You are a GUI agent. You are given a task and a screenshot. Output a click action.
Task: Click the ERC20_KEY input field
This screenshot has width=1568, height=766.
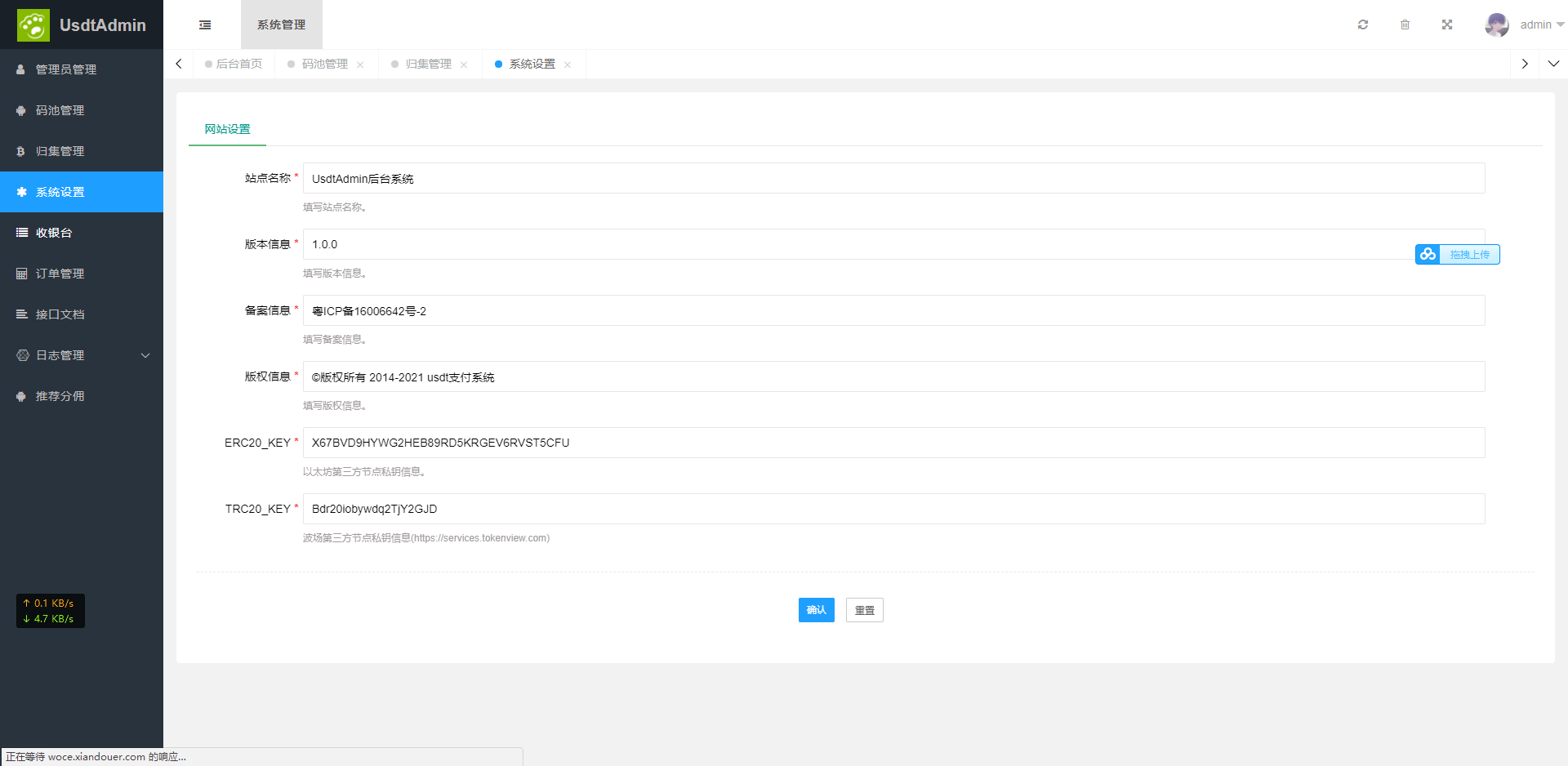pyautogui.click(x=893, y=443)
